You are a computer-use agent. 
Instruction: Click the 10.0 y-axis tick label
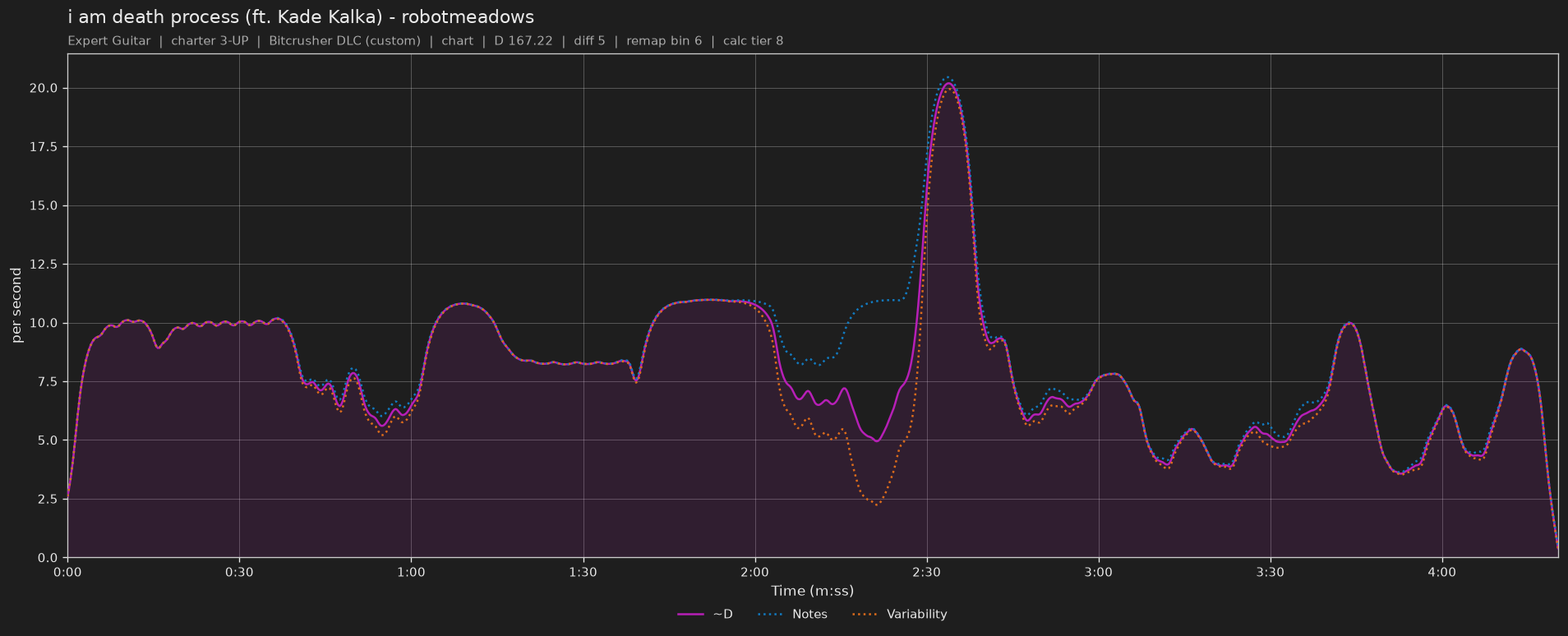[x=44, y=323]
